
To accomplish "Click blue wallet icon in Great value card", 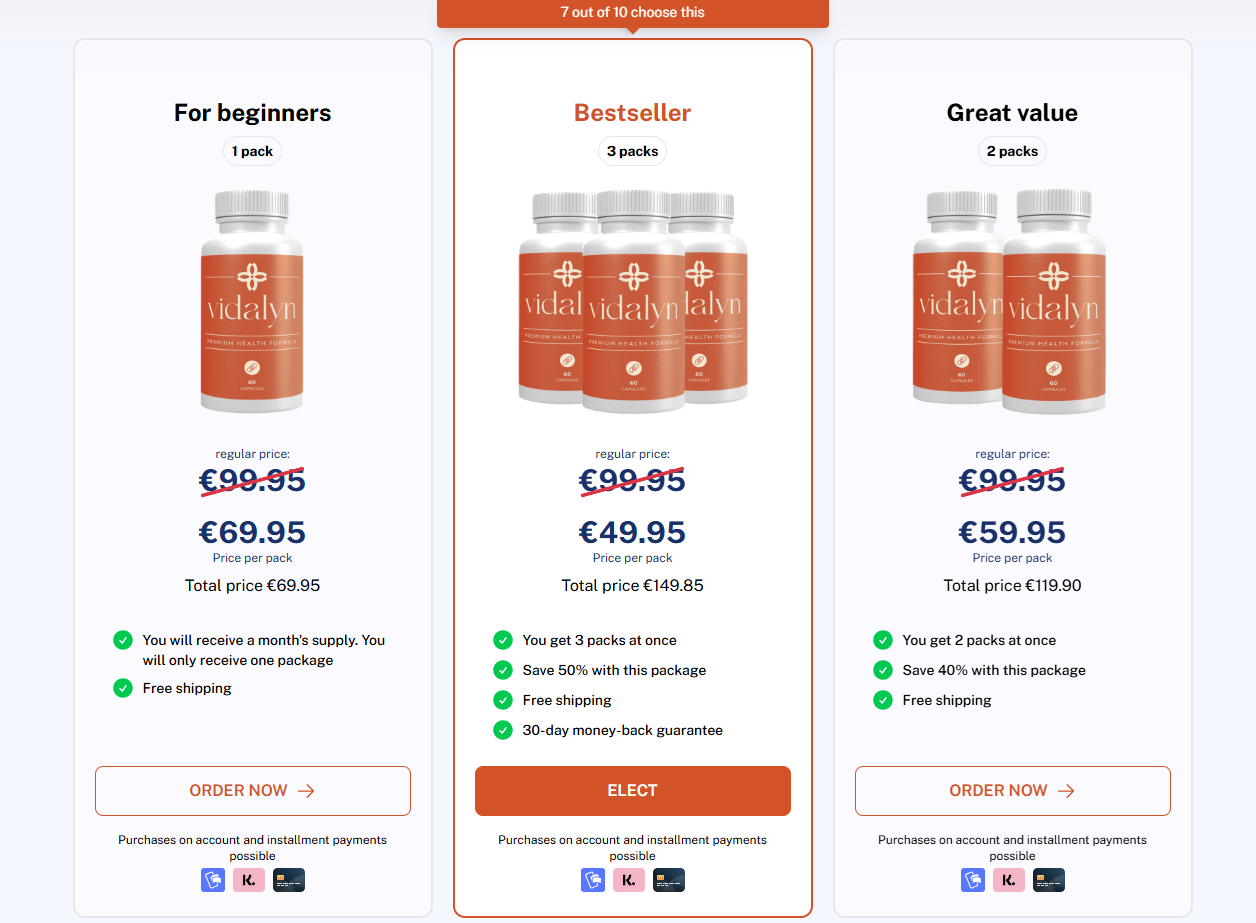I will [x=973, y=880].
